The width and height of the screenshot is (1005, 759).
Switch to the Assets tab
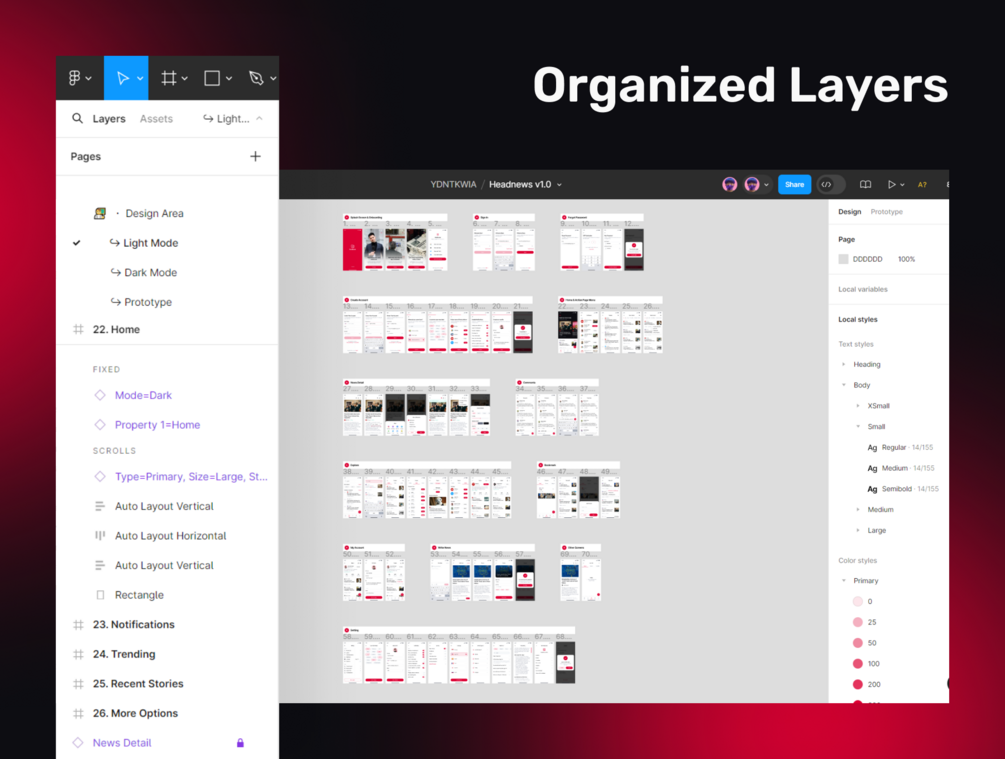point(156,119)
